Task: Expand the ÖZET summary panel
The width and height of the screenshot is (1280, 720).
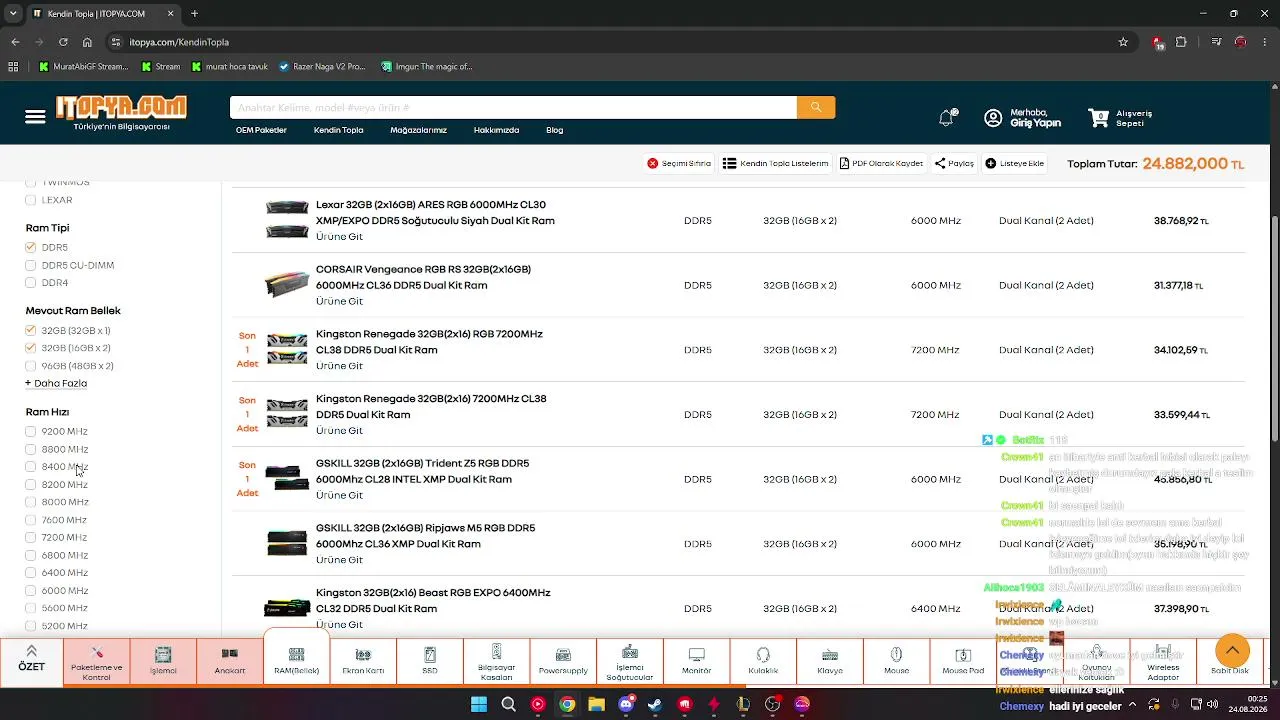Action: 31,660
